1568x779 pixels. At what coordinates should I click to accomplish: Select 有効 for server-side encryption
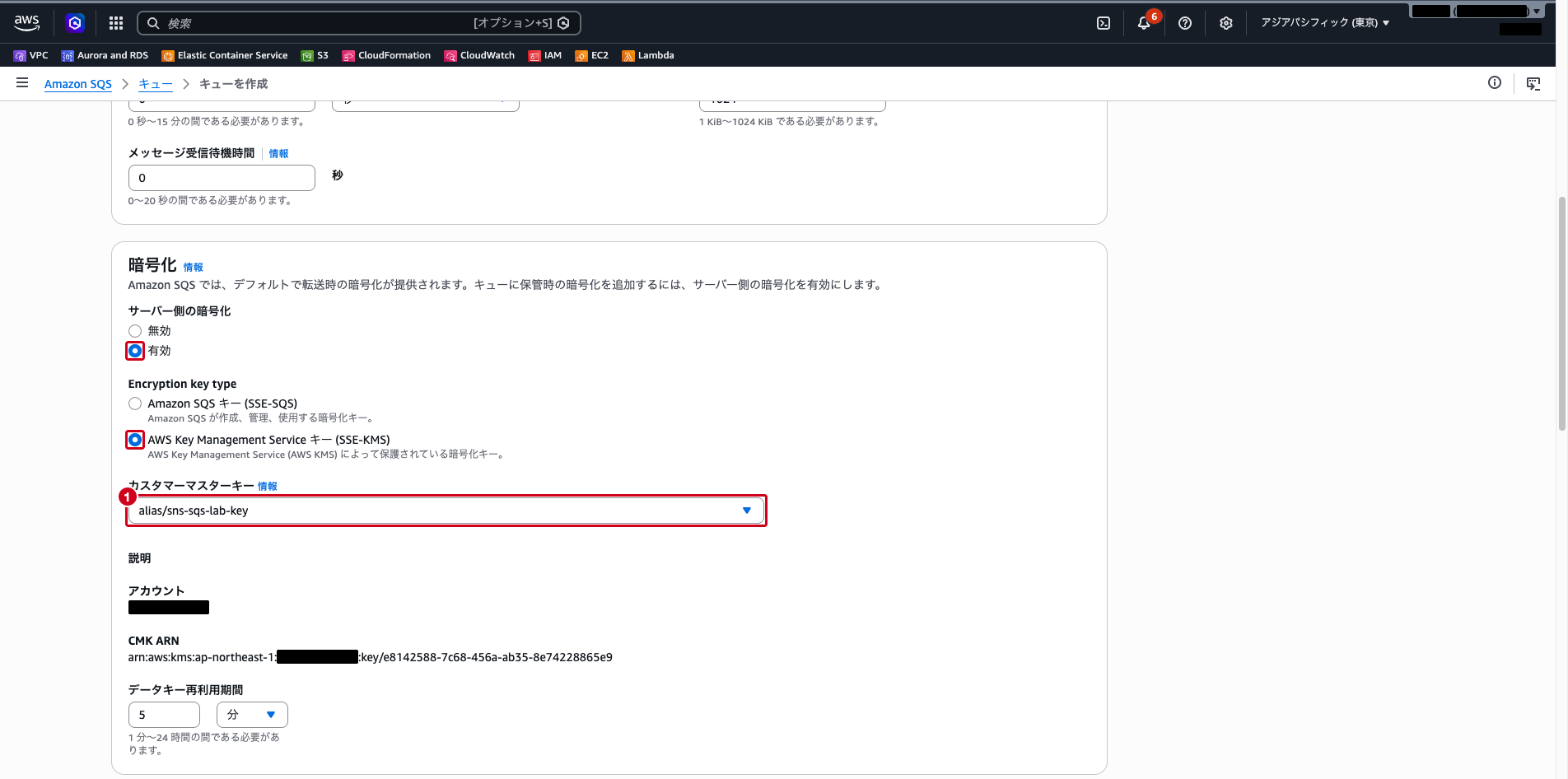[x=135, y=351]
